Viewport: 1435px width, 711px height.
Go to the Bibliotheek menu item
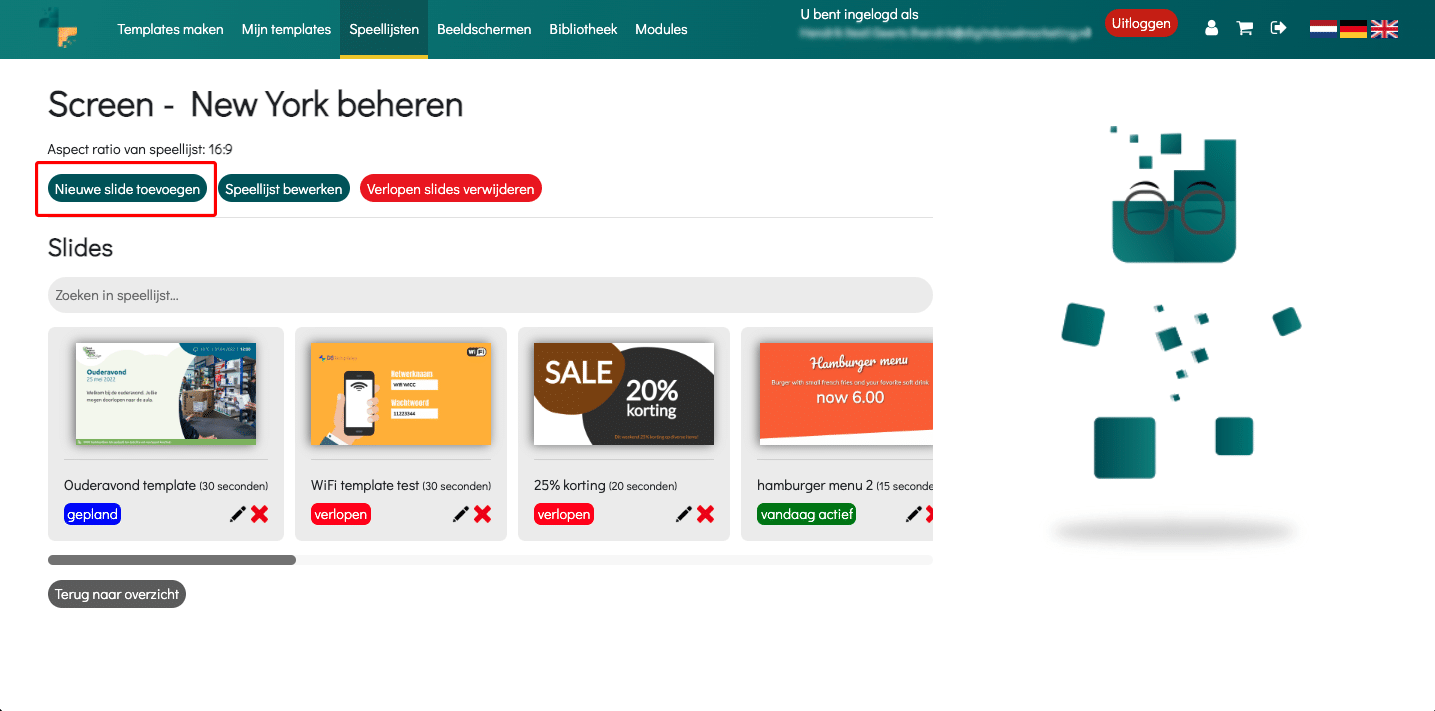(583, 29)
